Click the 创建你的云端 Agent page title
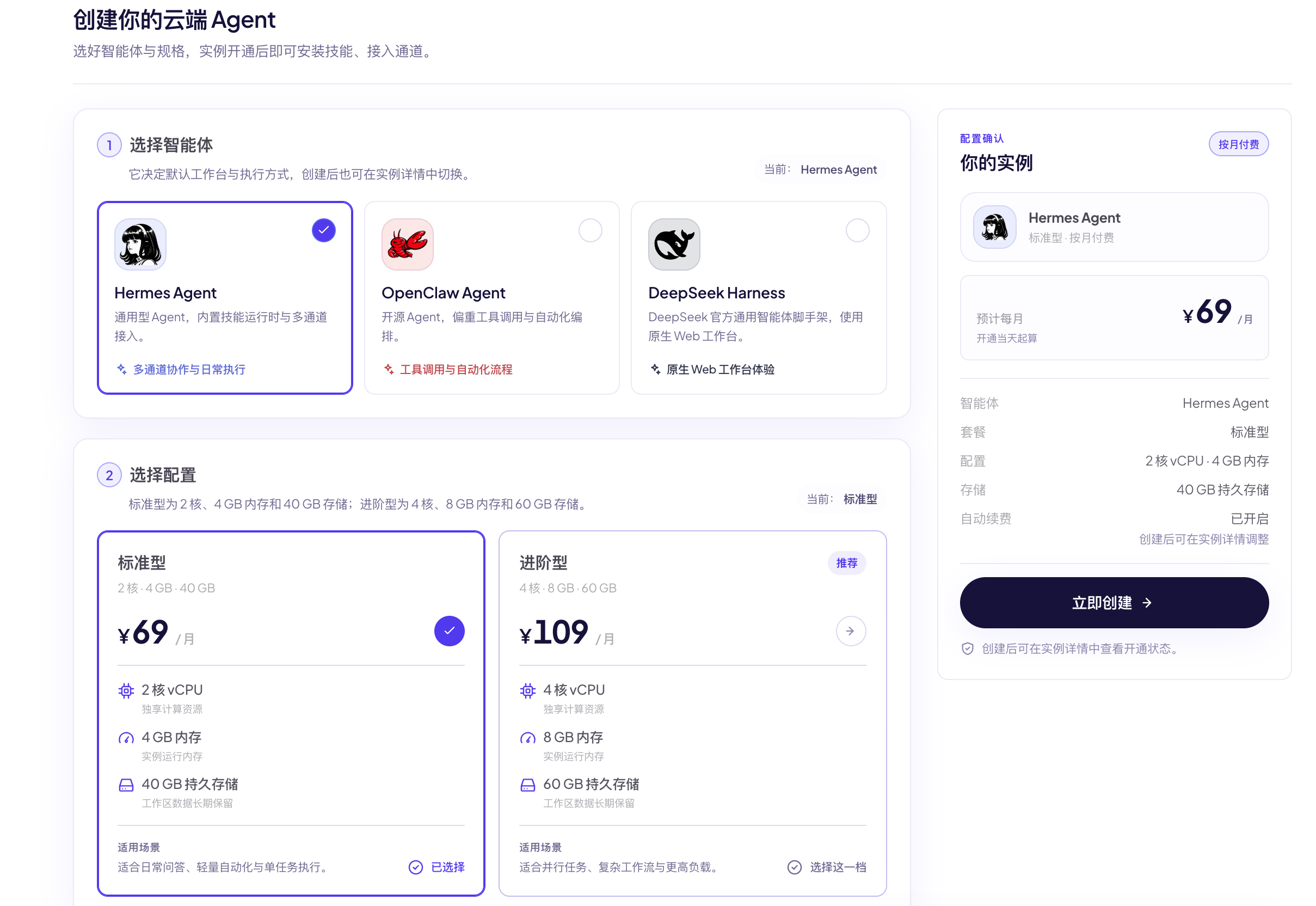 click(x=174, y=20)
